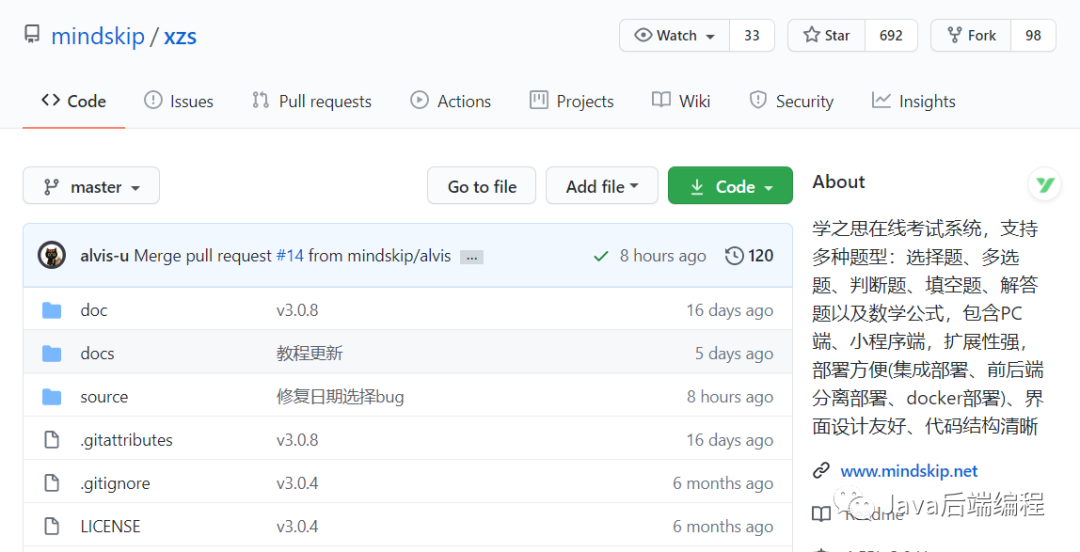Switch to the Code tab
The image size is (1080, 552).
click(x=74, y=101)
